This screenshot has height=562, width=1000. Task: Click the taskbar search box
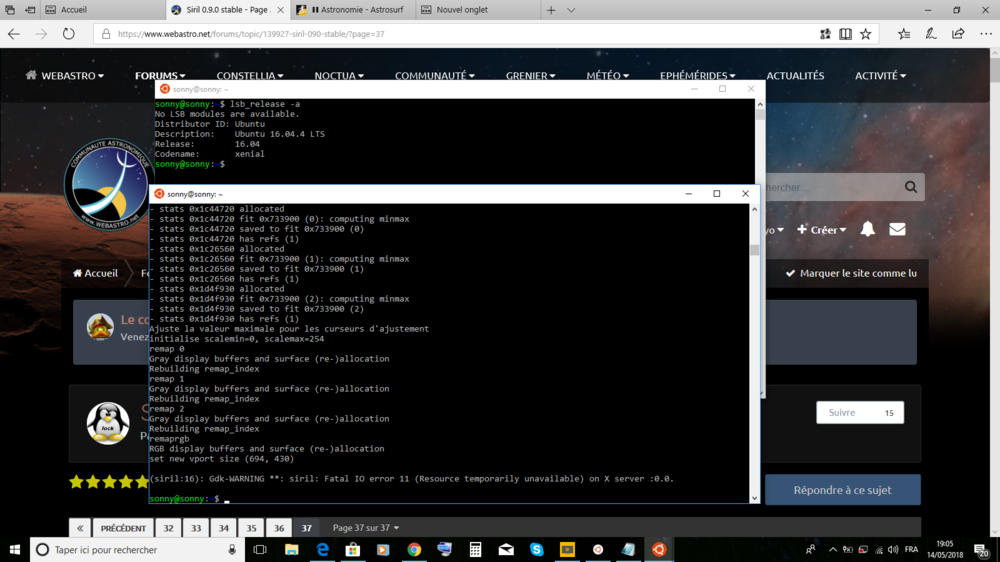click(137, 549)
